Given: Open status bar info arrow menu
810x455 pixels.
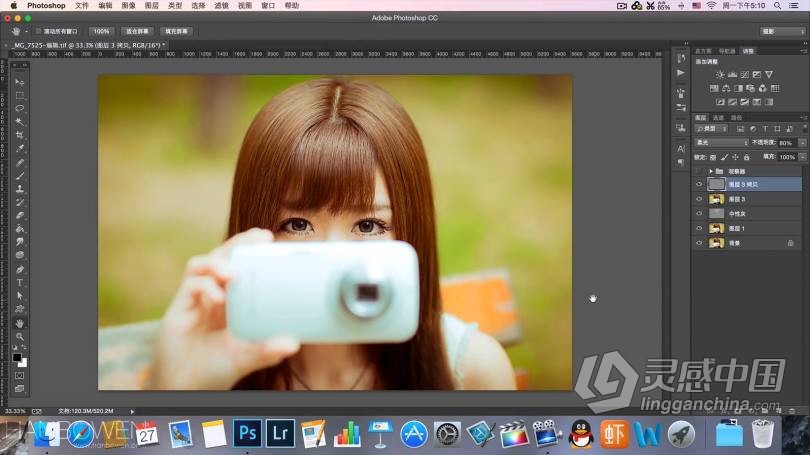Looking at the screenshot, I should [132, 412].
